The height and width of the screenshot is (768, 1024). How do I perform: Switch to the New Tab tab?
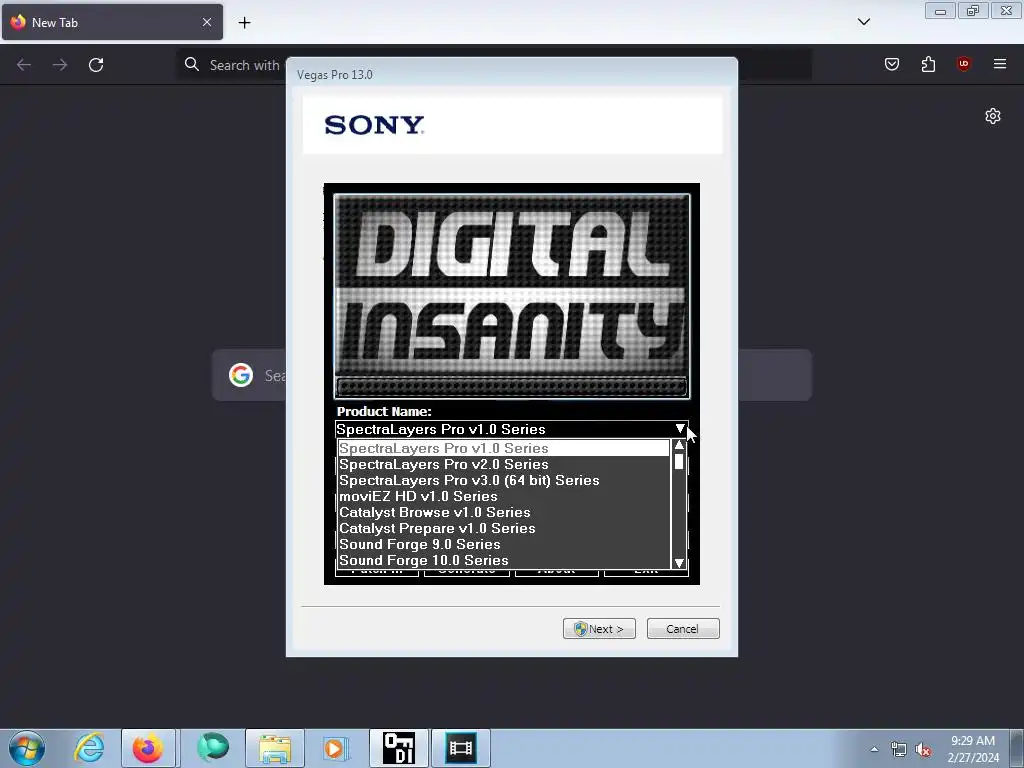[112, 22]
